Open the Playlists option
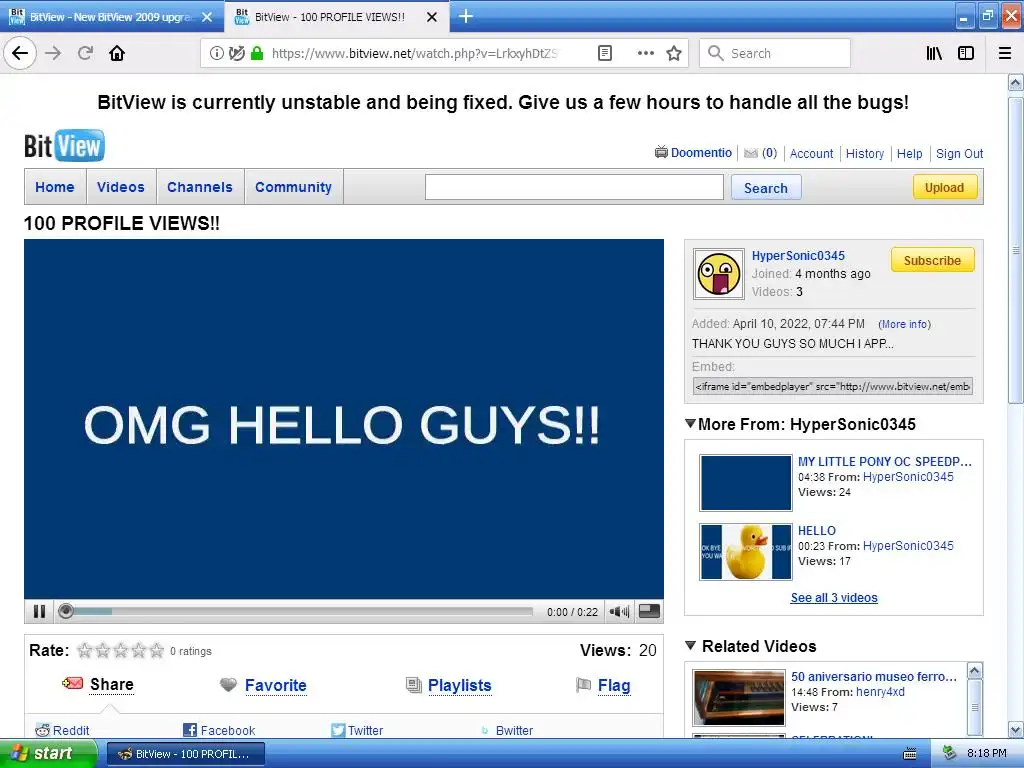The width and height of the screenshot is (1024, 768). pos(460,685)
